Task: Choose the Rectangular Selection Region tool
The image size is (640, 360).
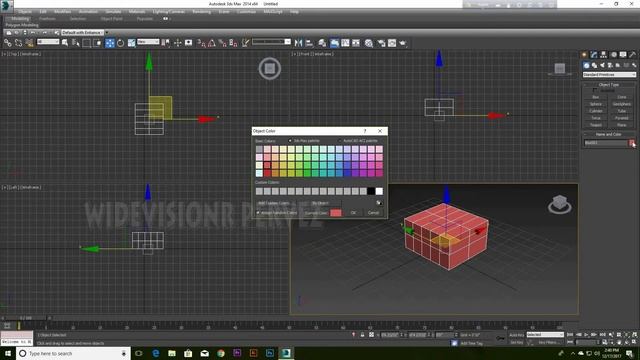Action: point(87,43)
